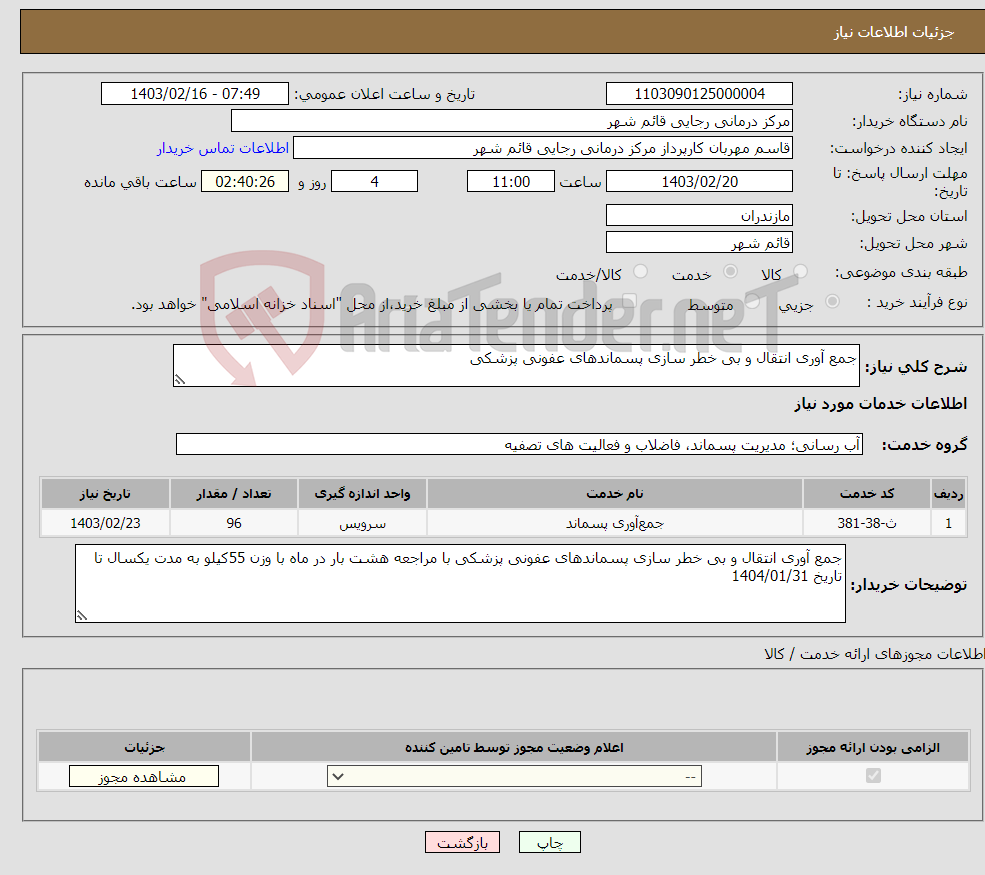Click the اعلام وضعیت مجوز header
The height and width of the screenshot is (875, 985).
tap(514, 747)
